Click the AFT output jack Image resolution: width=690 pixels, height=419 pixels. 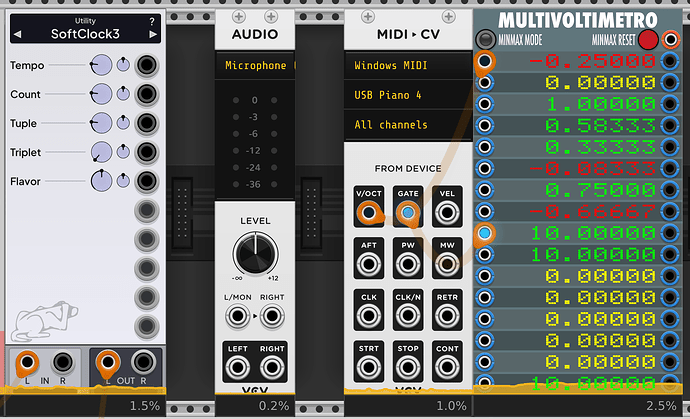369,265
